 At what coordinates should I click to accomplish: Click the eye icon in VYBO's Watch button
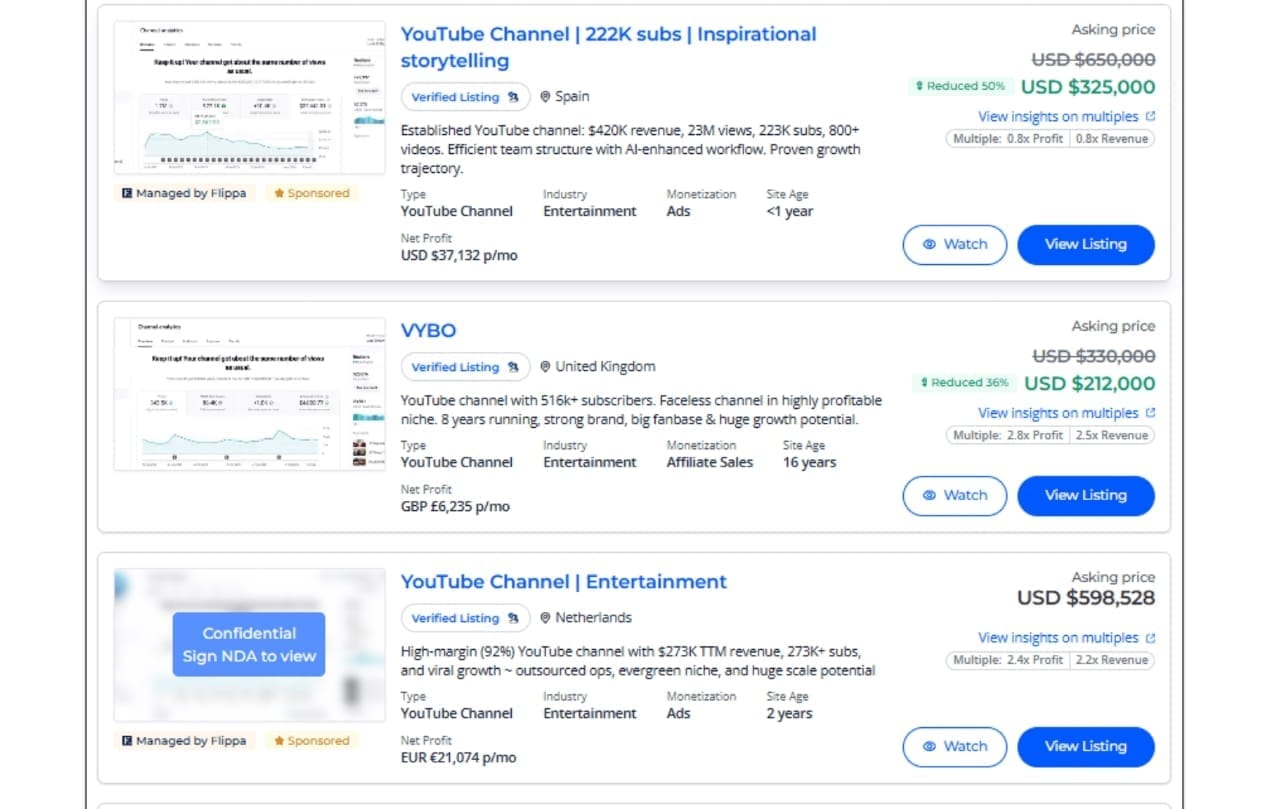point(929,495)
